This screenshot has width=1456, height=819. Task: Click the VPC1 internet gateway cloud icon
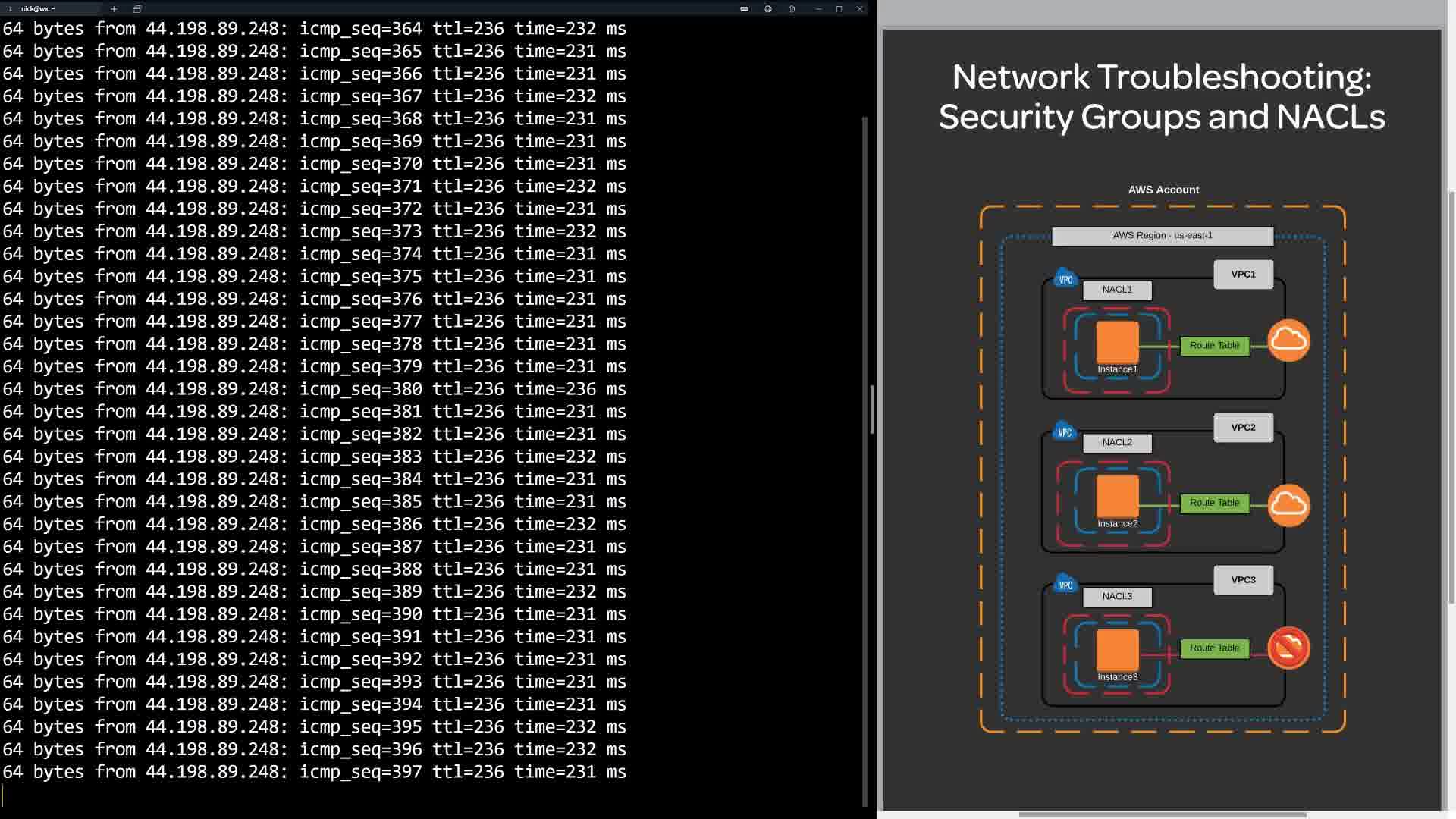point(1288,340)
